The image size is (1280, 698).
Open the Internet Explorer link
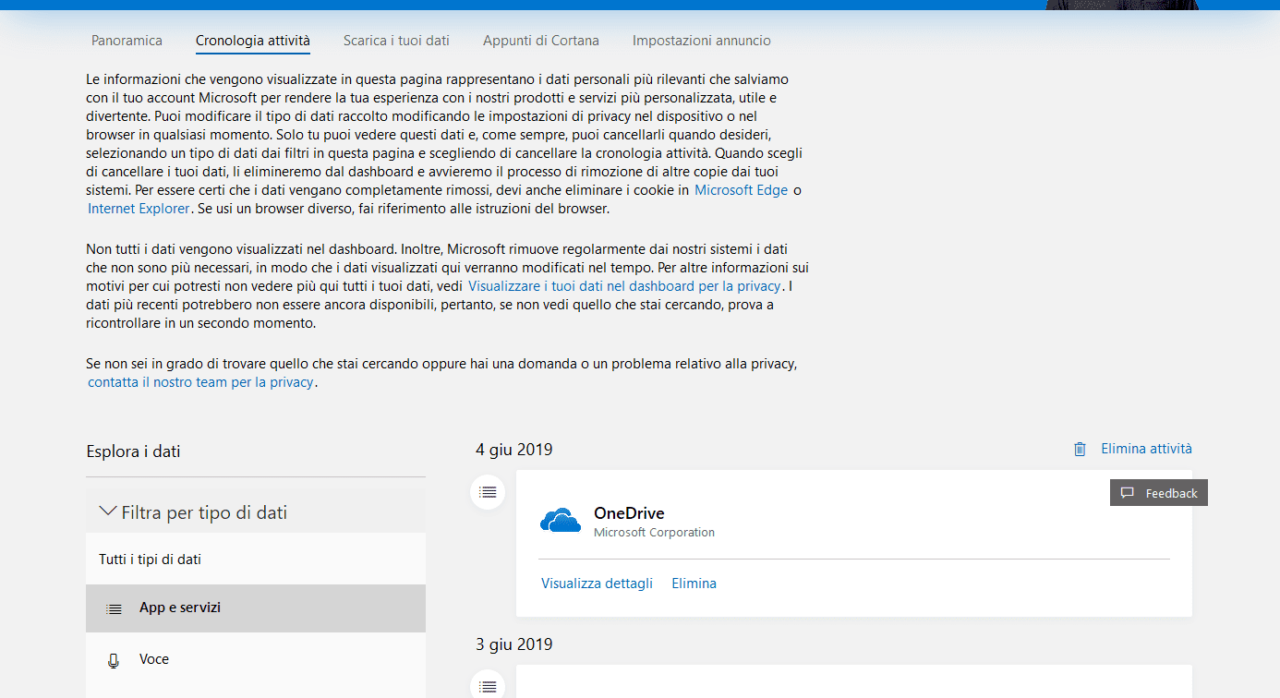[138, 209]
